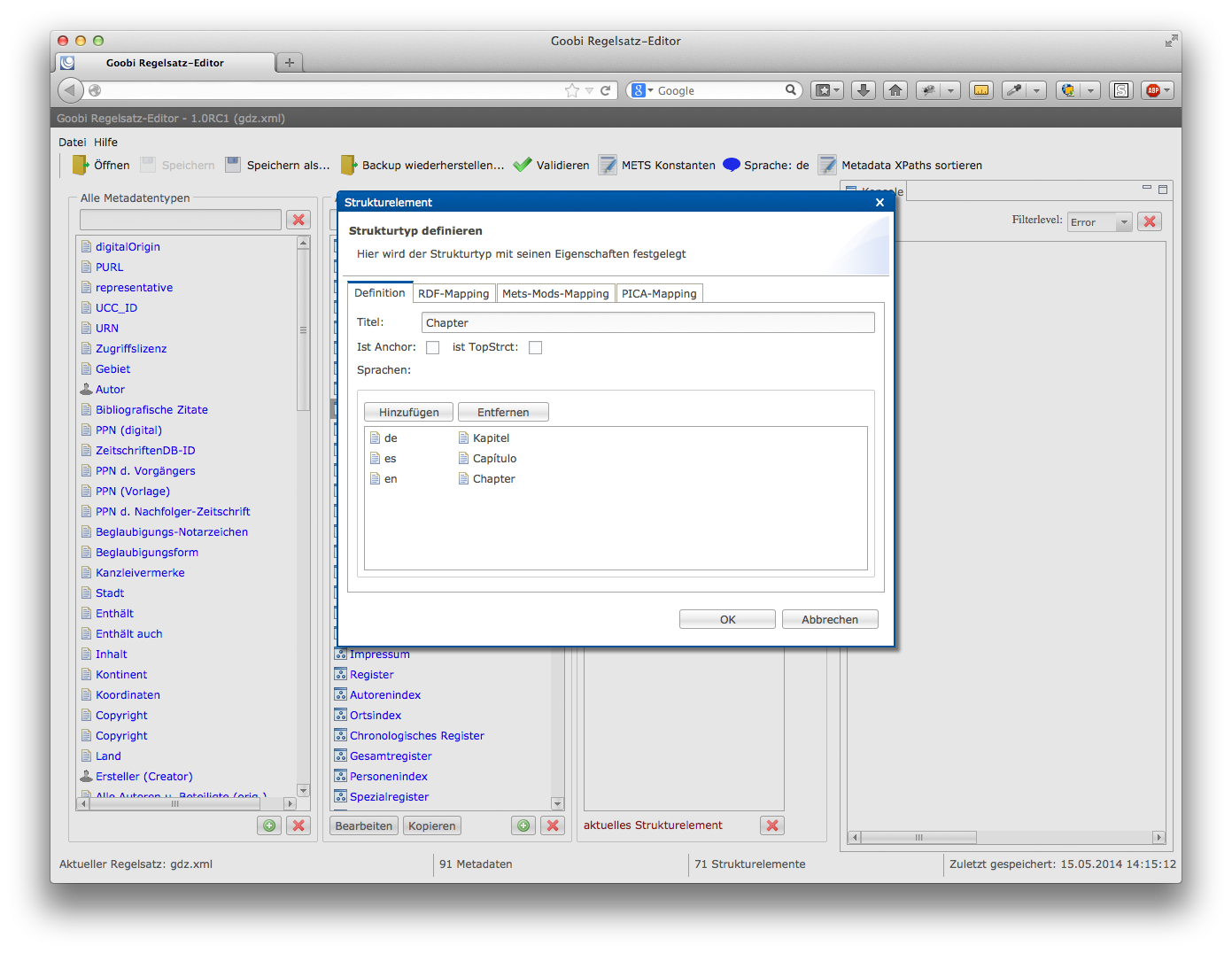The image size is (1232, 953).
Task: Select the en Chapter language row
Action: point(616,478)
